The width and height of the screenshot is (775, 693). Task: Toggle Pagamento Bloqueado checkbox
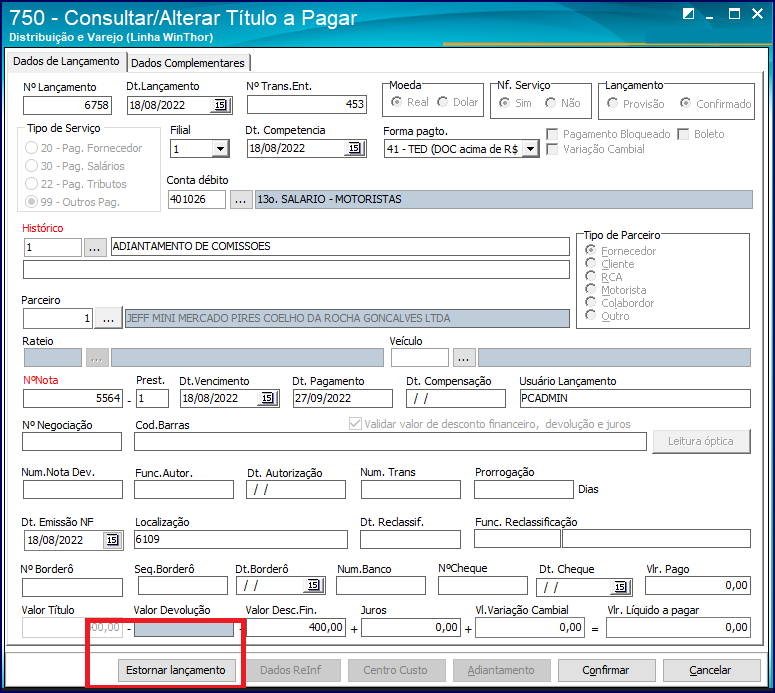point(552,134)
